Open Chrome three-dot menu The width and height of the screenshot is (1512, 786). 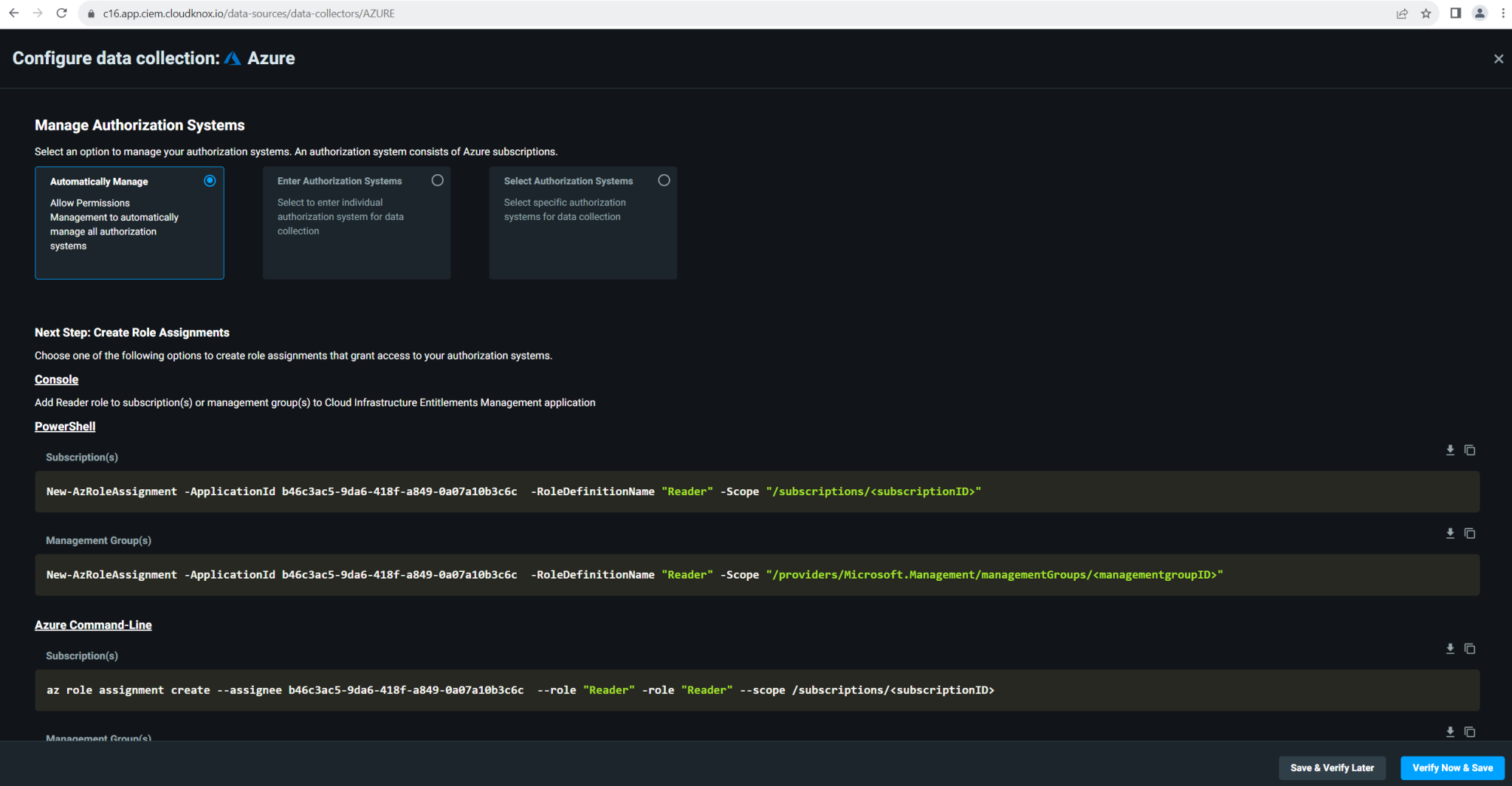pyautogui.click(x=1502, y=13)
